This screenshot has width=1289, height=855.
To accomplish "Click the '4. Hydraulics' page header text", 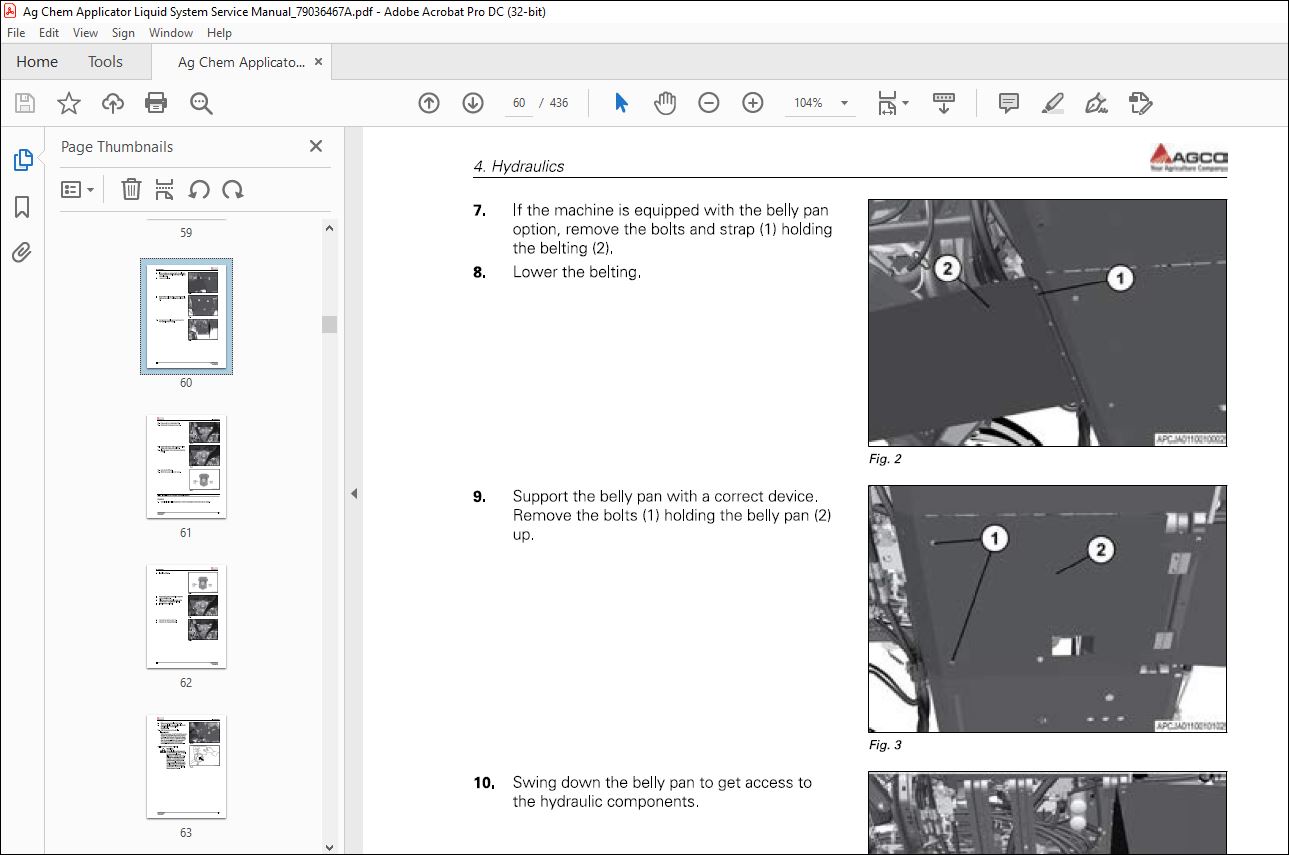I will click(518, 167).
